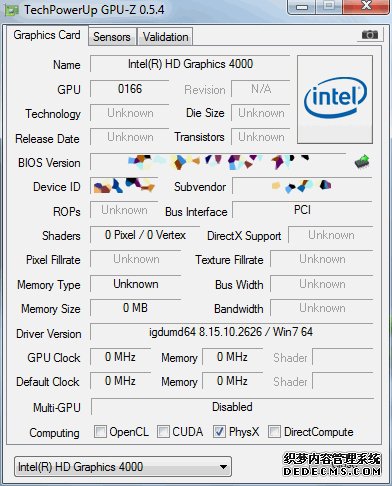
Task: Minimize the GPU-Z window
Action: (x=302, y=6)
